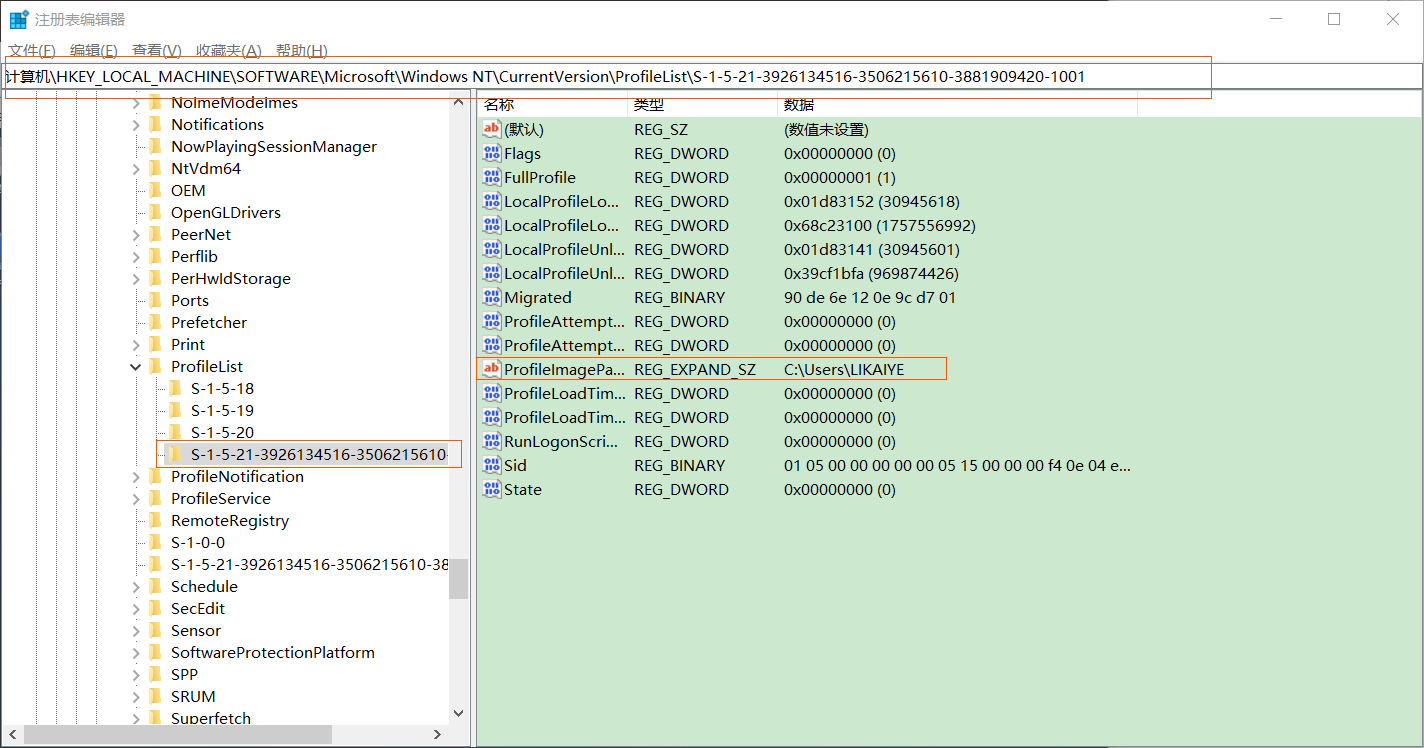1424x748 pixels.
Task: Click the data value 0x01d83141 (30945601)
Action: 872,249
